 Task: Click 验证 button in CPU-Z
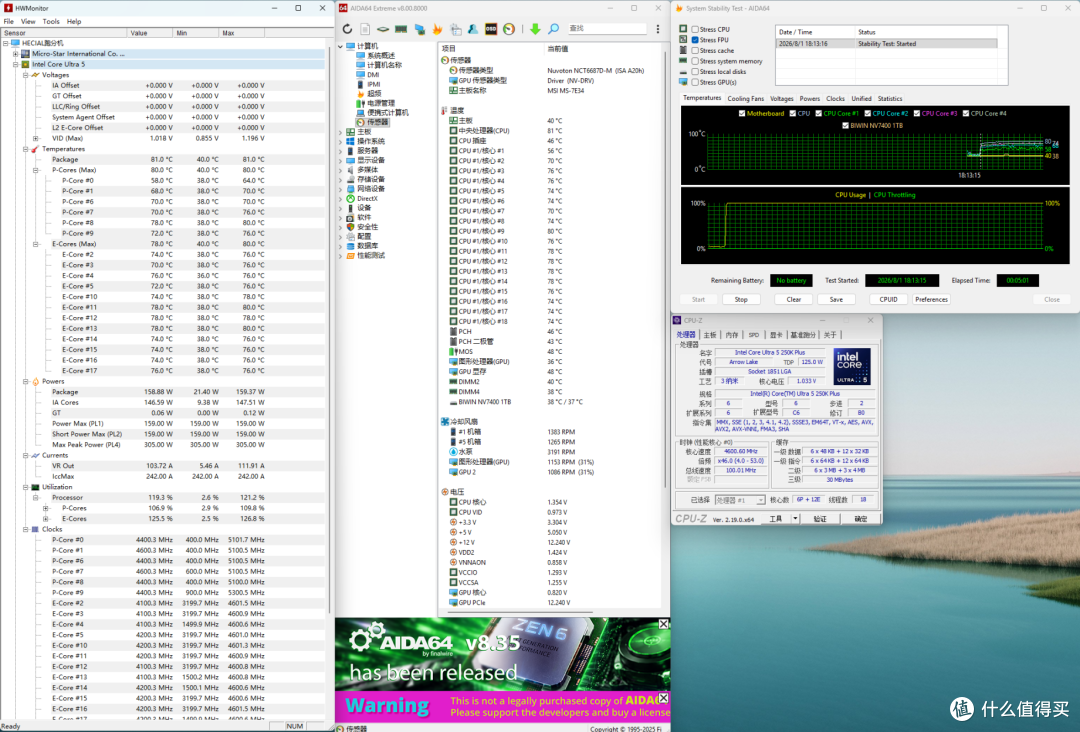point(820,519)
